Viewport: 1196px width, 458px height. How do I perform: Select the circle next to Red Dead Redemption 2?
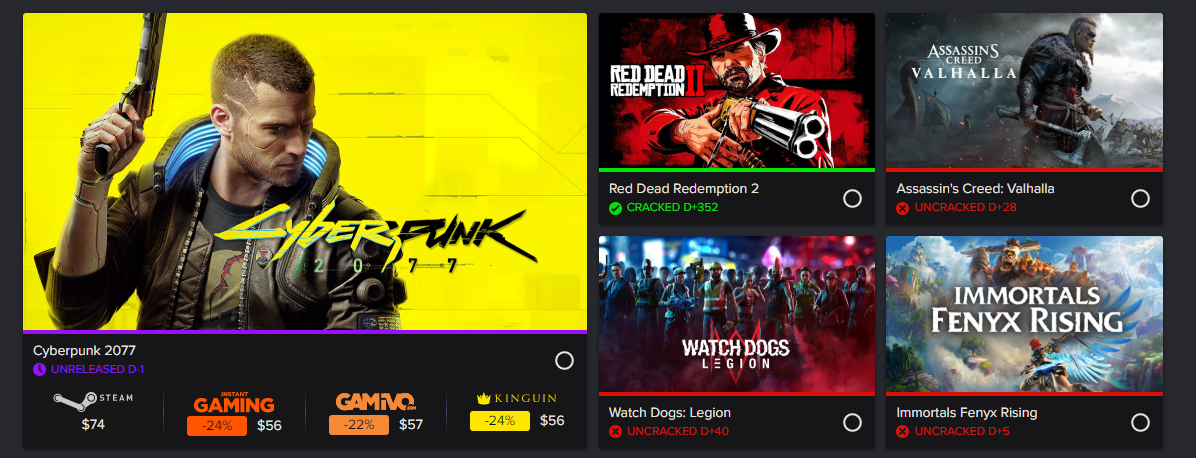tap(853, 198)
